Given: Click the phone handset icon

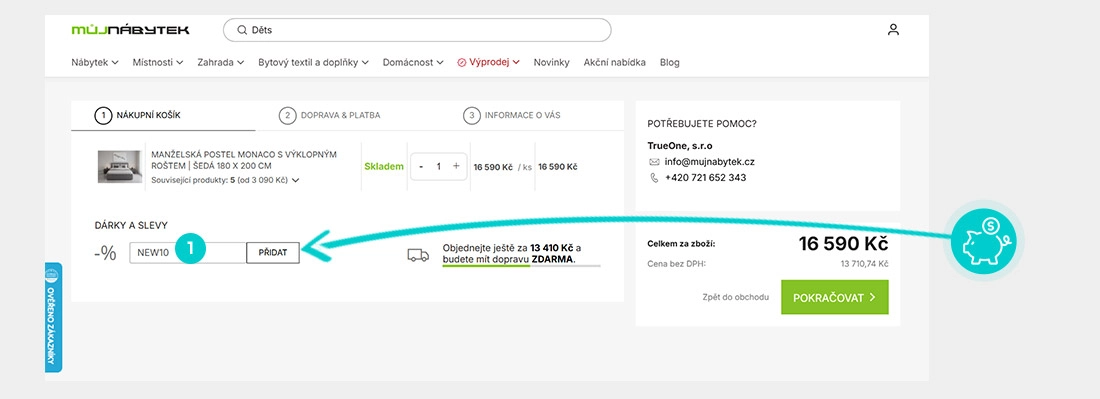Looking at the screenshot, I should click(x=655, y=178).
